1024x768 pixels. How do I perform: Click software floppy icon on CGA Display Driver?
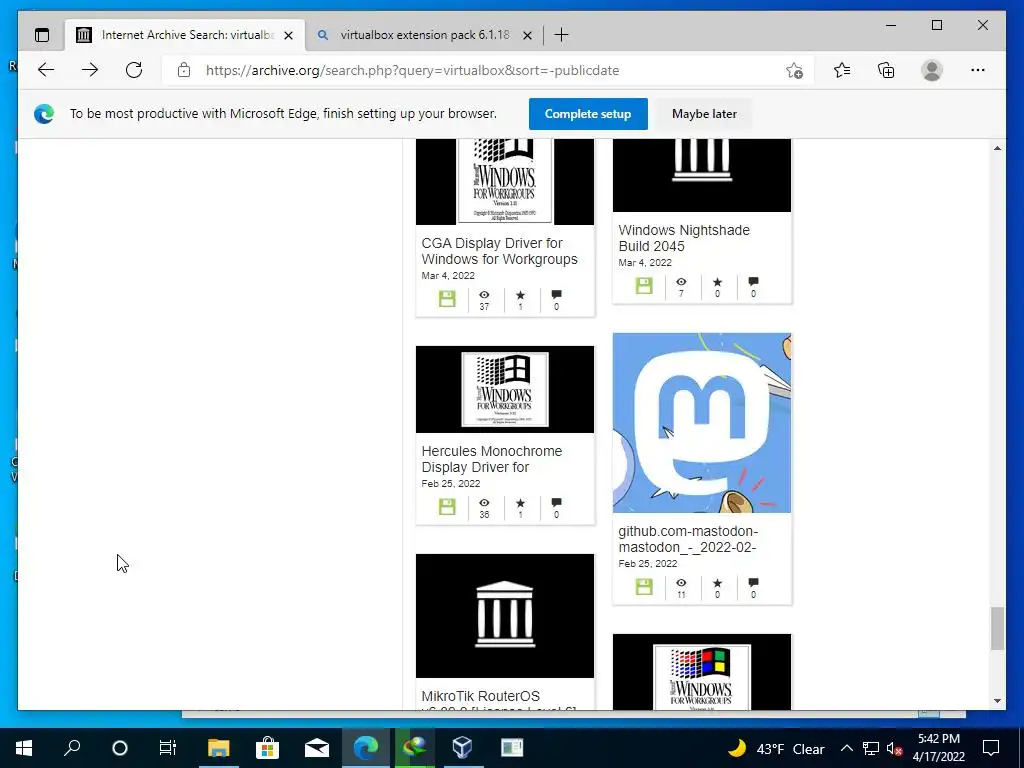[x=447, y=299]
